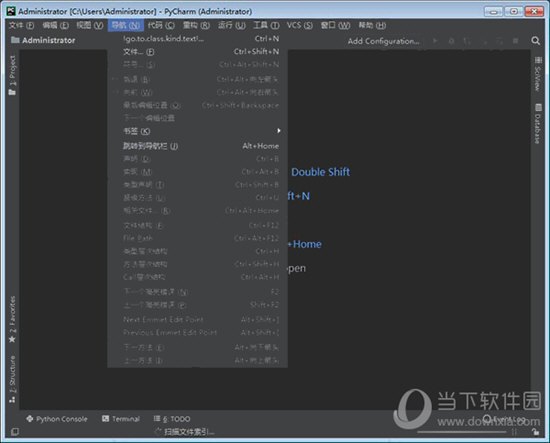Open the Database right side panel
Screen dimensions: 550x443
pyautogui.click(x=537, y=123)
